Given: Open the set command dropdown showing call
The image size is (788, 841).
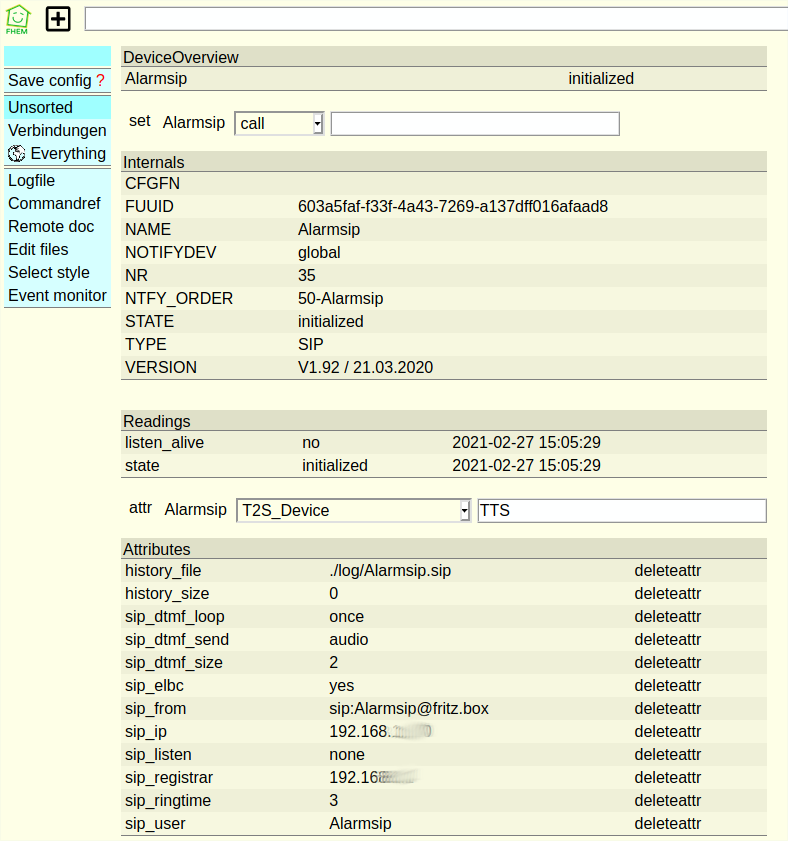Looking at the screenshot, I should click(x=279, y=123).
